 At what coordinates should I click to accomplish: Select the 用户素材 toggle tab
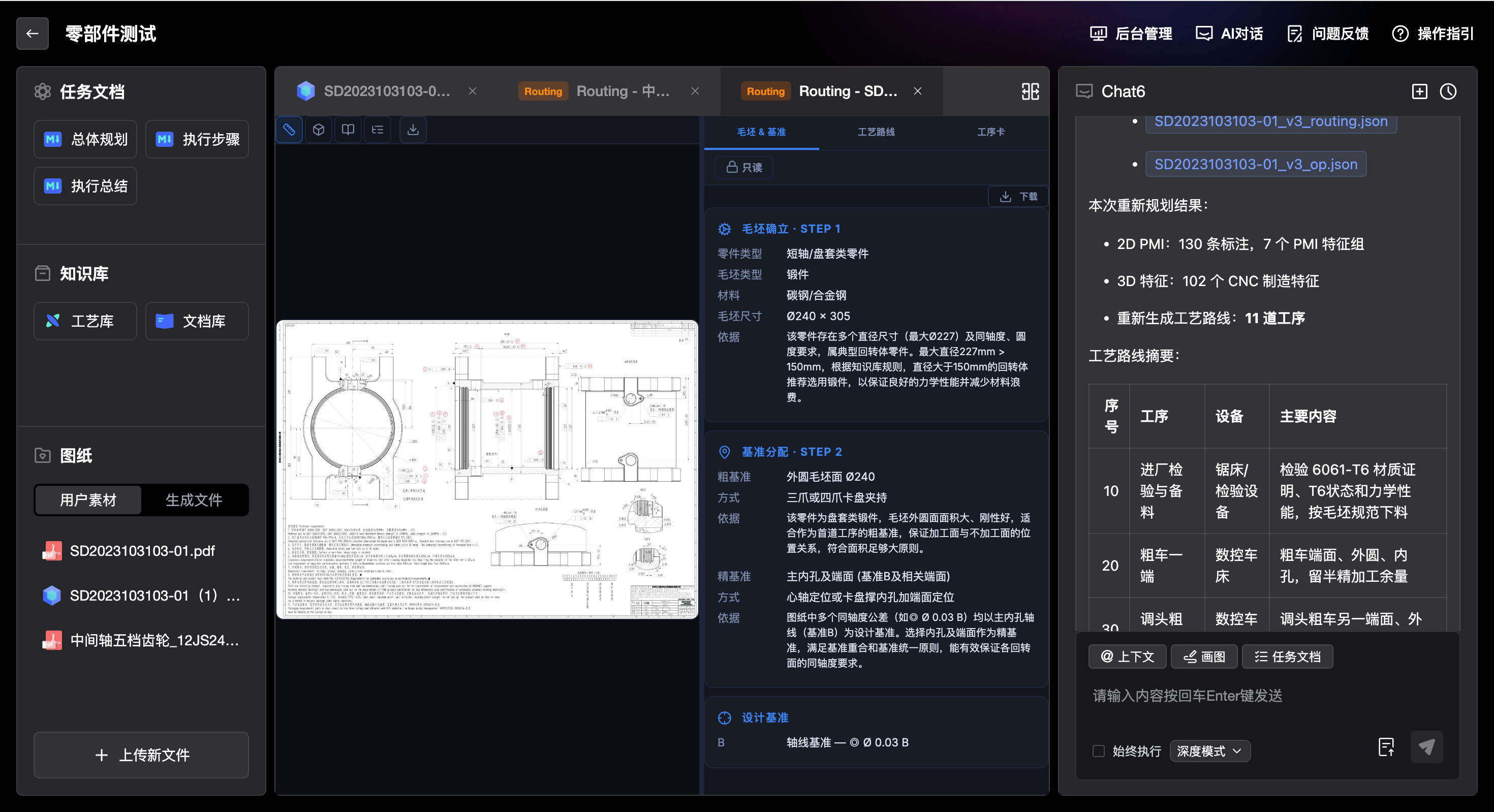coord(88,500)
